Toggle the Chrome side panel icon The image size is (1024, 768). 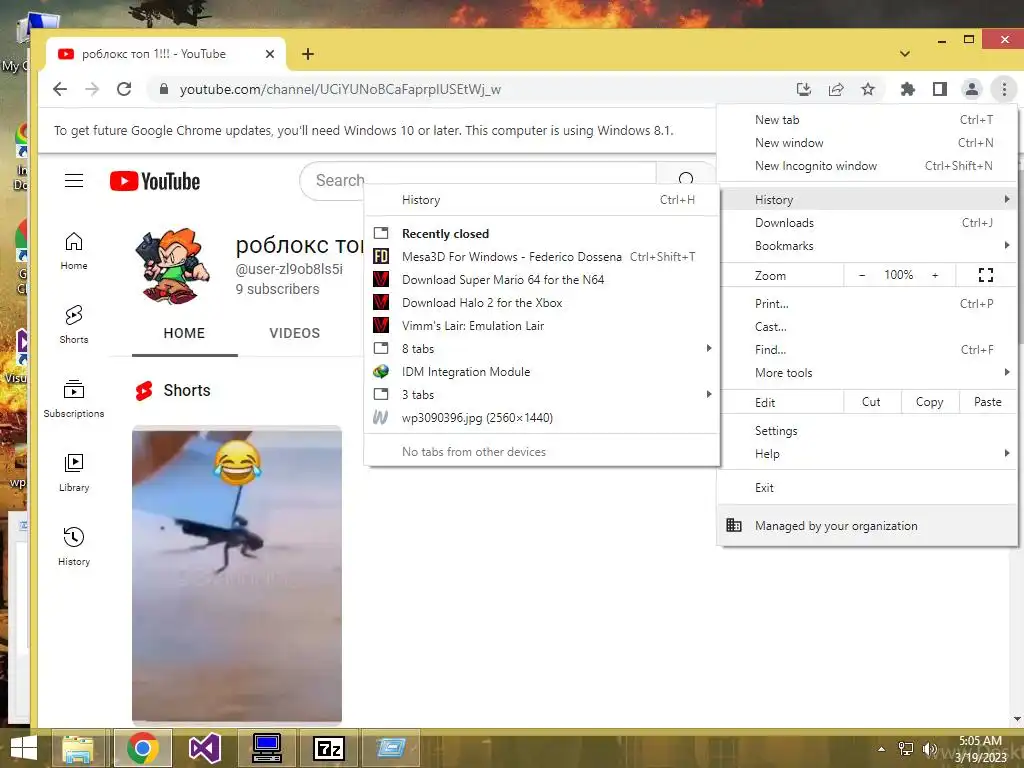[x=940, y=89]
